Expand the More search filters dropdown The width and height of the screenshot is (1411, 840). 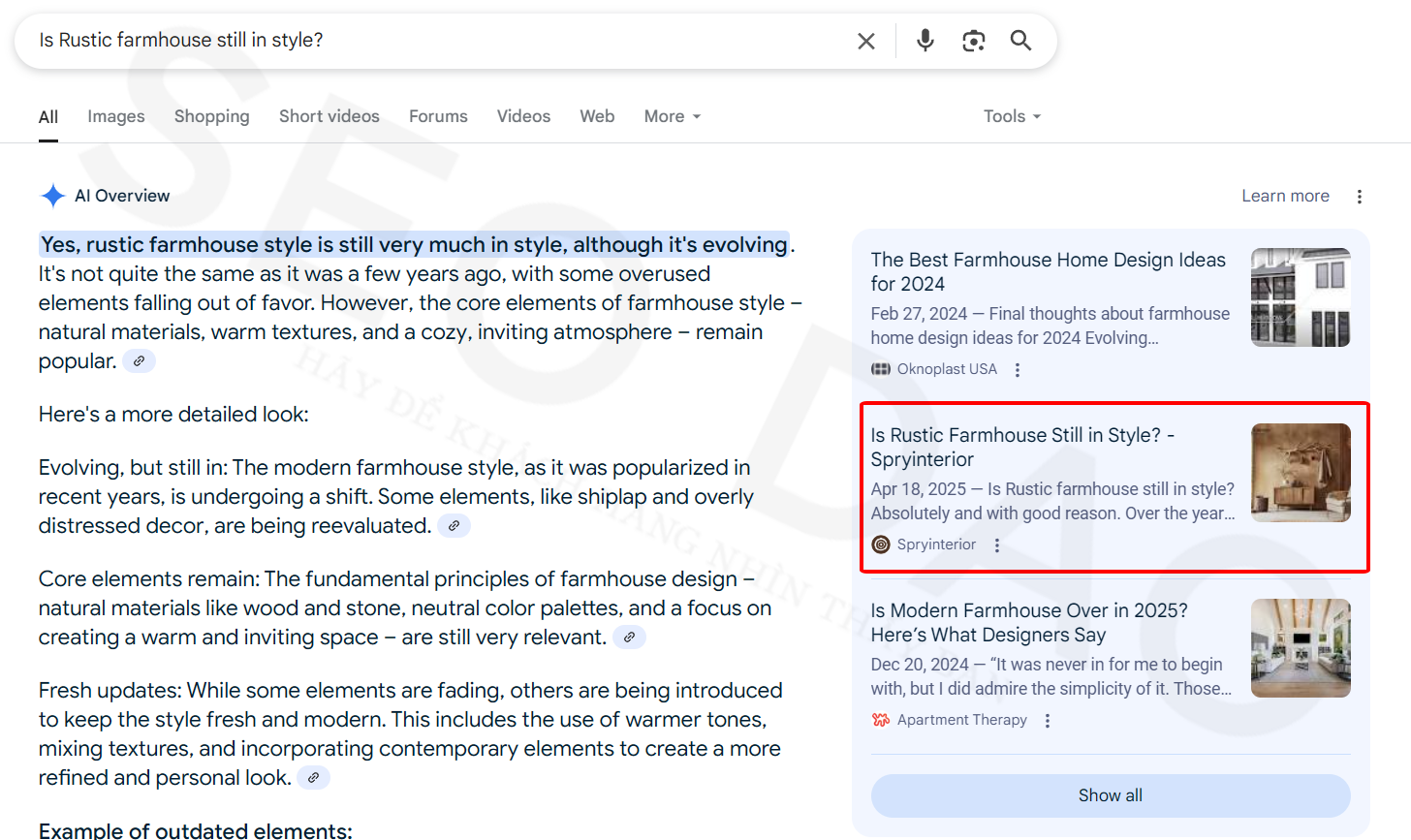click(x=672, y=116)
